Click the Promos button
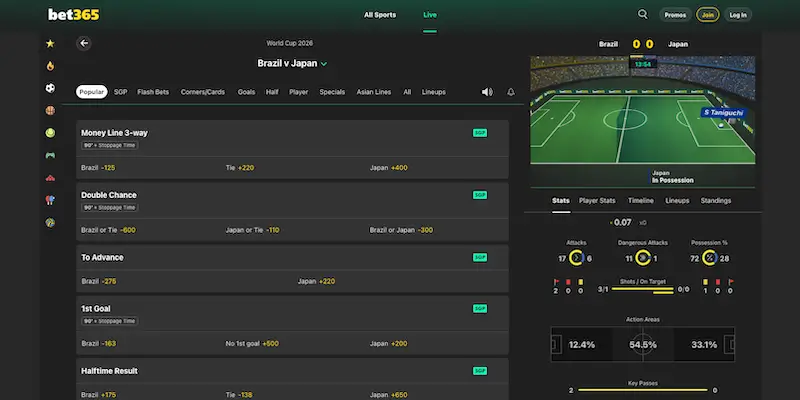The height and width of the screenshot is (400, 800). [x=675, y=15]
